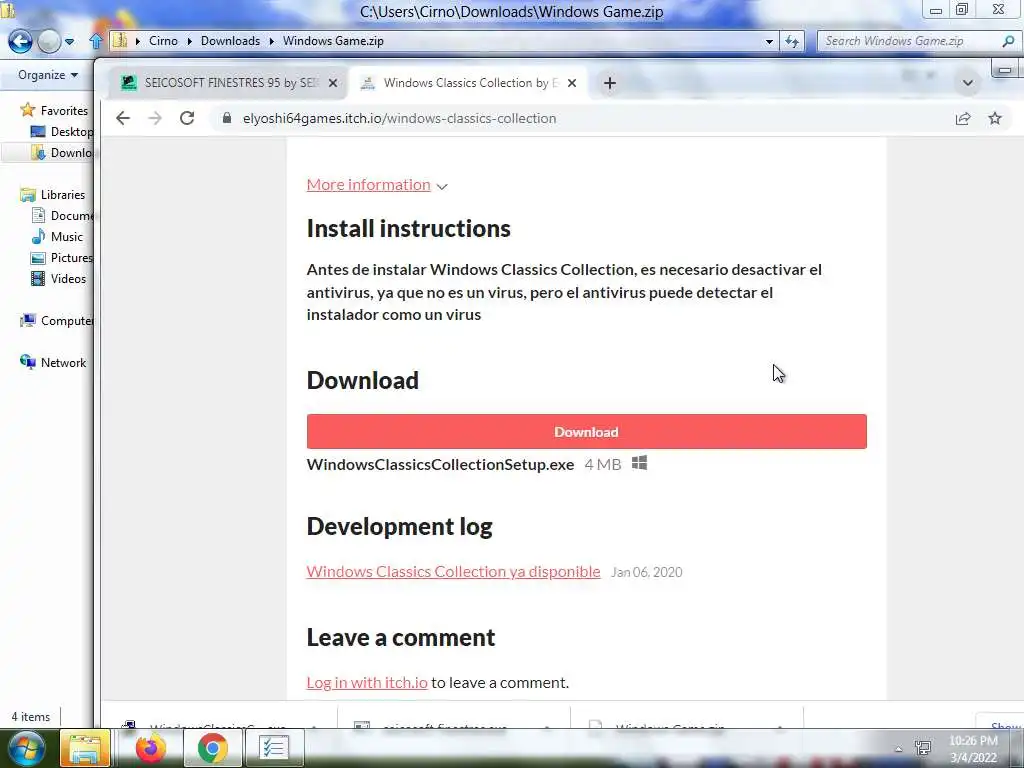1024x768 pixels.
Task: Click Explorer's back navigation arrow
Action: click(x=20, y=41)
